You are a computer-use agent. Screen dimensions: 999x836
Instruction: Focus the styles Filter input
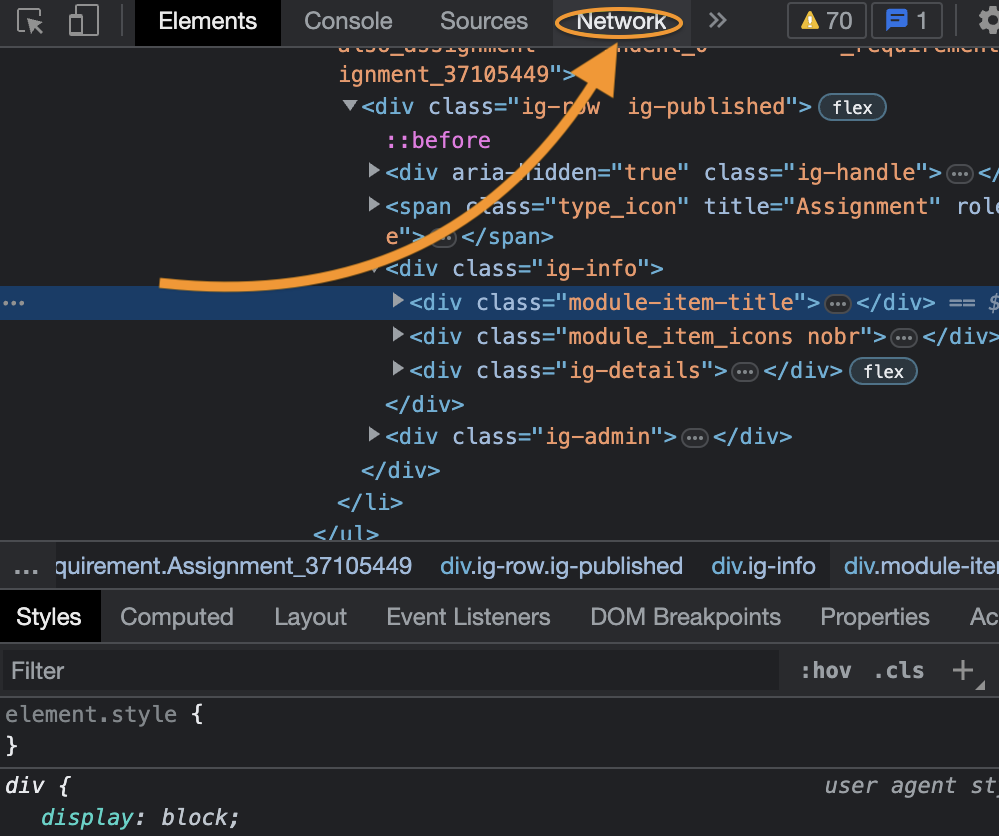[x=391, y=670]
